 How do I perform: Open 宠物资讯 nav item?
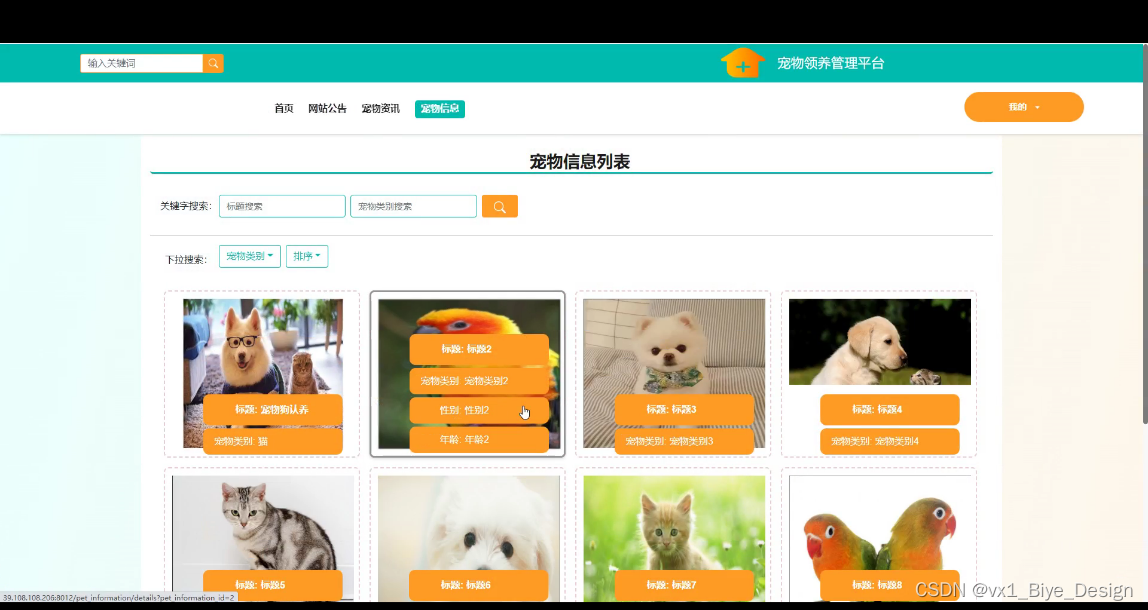381,108
